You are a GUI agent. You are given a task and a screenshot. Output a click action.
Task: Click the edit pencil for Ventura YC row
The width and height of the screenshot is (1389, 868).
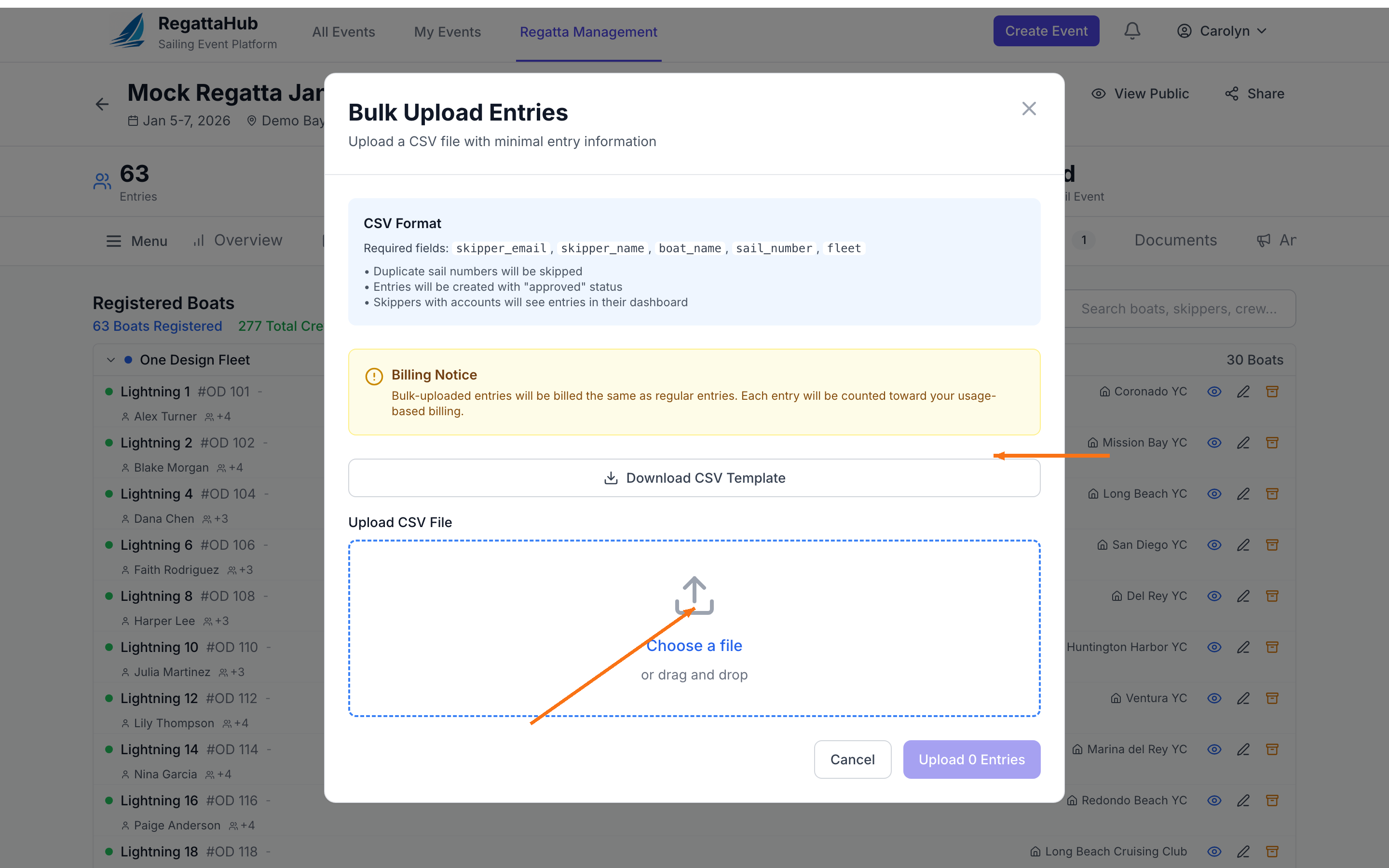pyautogui.click(x=1243, y=698)
